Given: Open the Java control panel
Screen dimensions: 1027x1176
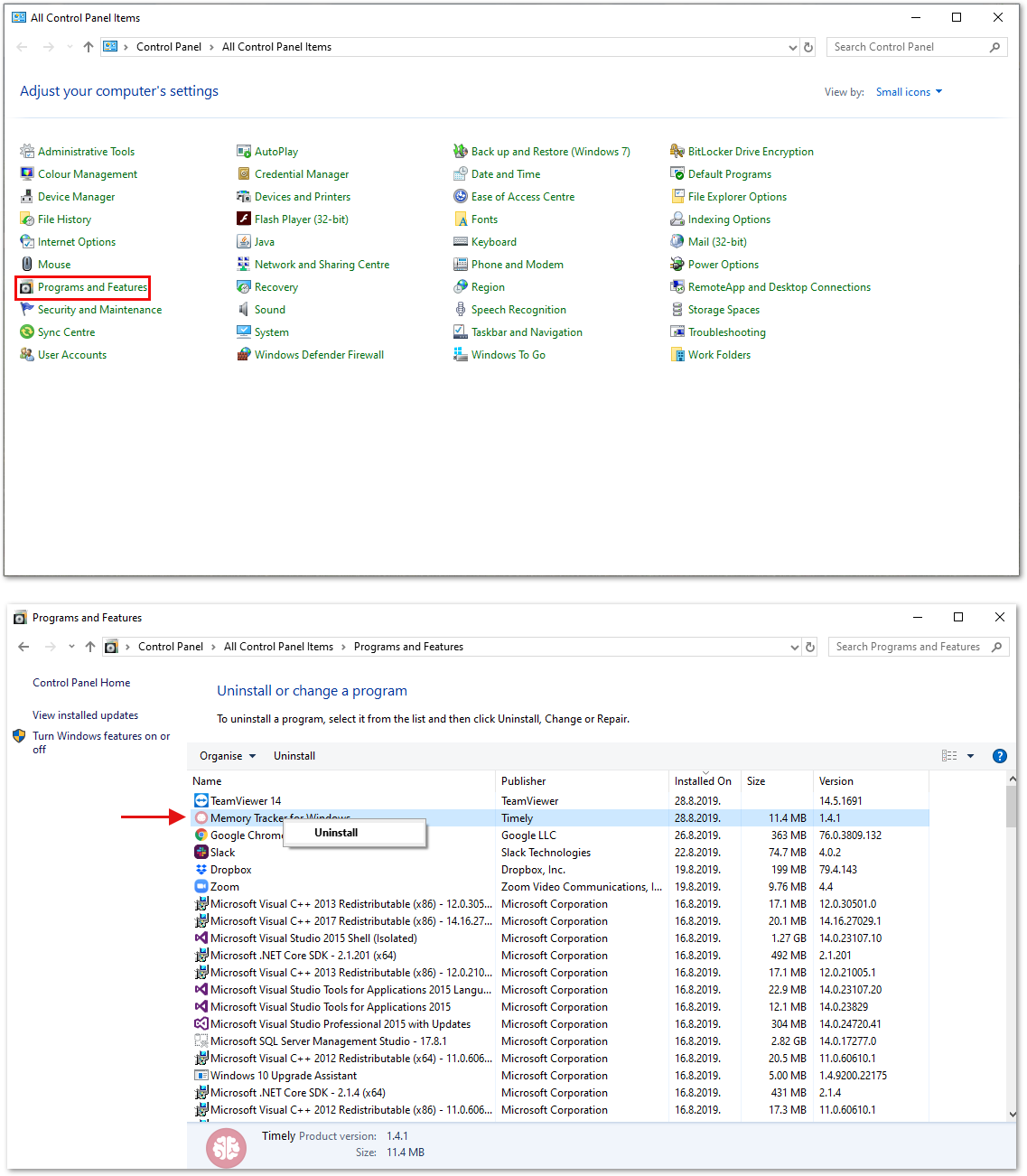Looking at the screenshot, I should [x=264, y=241].
